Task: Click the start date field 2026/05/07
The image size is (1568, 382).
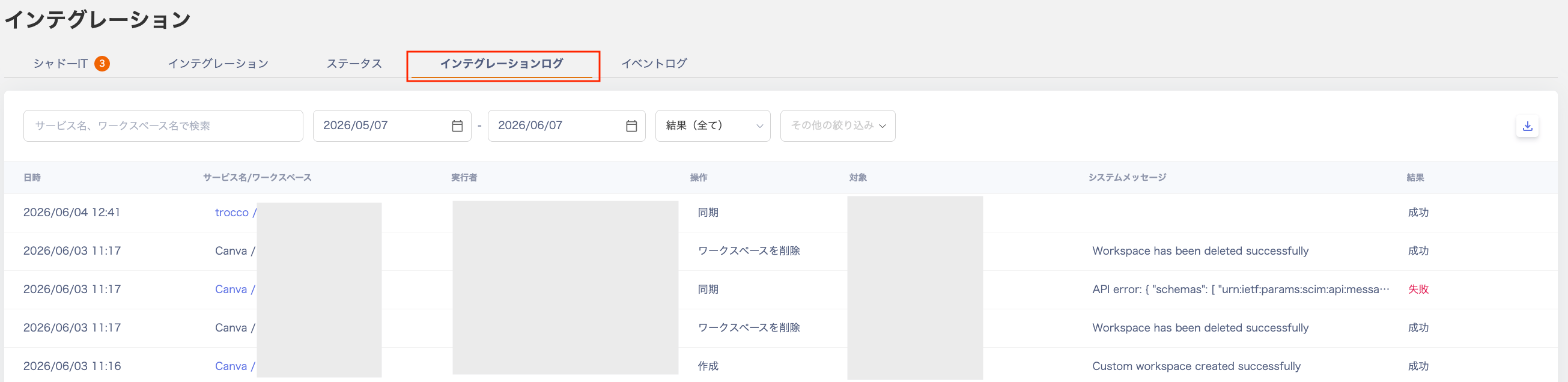Action: pos(392,126)
